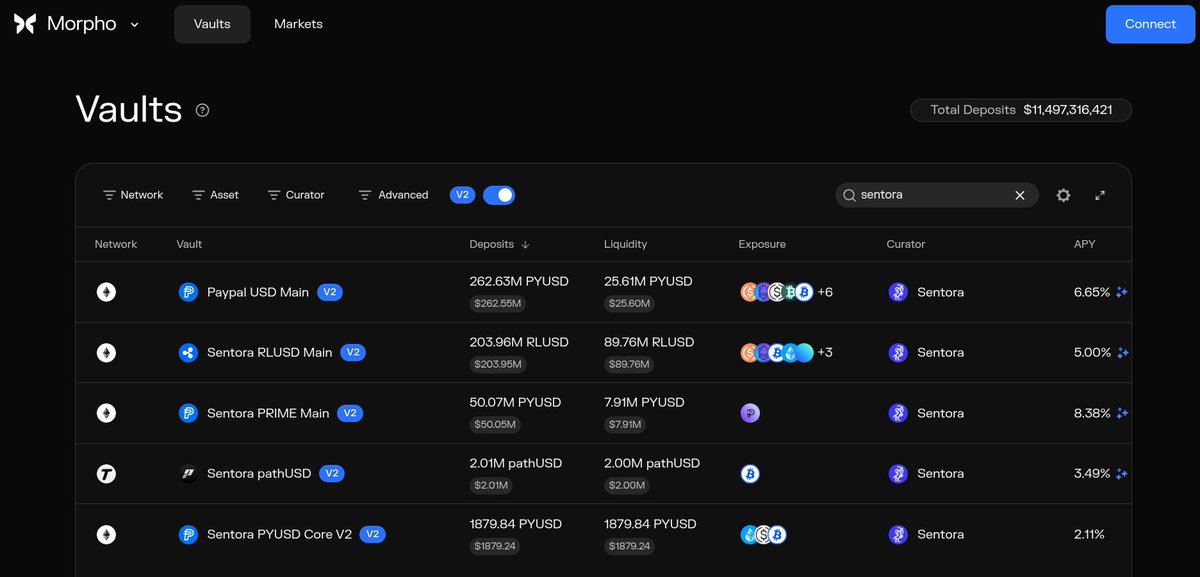Viewport: 1200px width, 577px height.
Task: Open the Advanced filter dropdown
Action: pyautogui.click(x=393, y=195)
